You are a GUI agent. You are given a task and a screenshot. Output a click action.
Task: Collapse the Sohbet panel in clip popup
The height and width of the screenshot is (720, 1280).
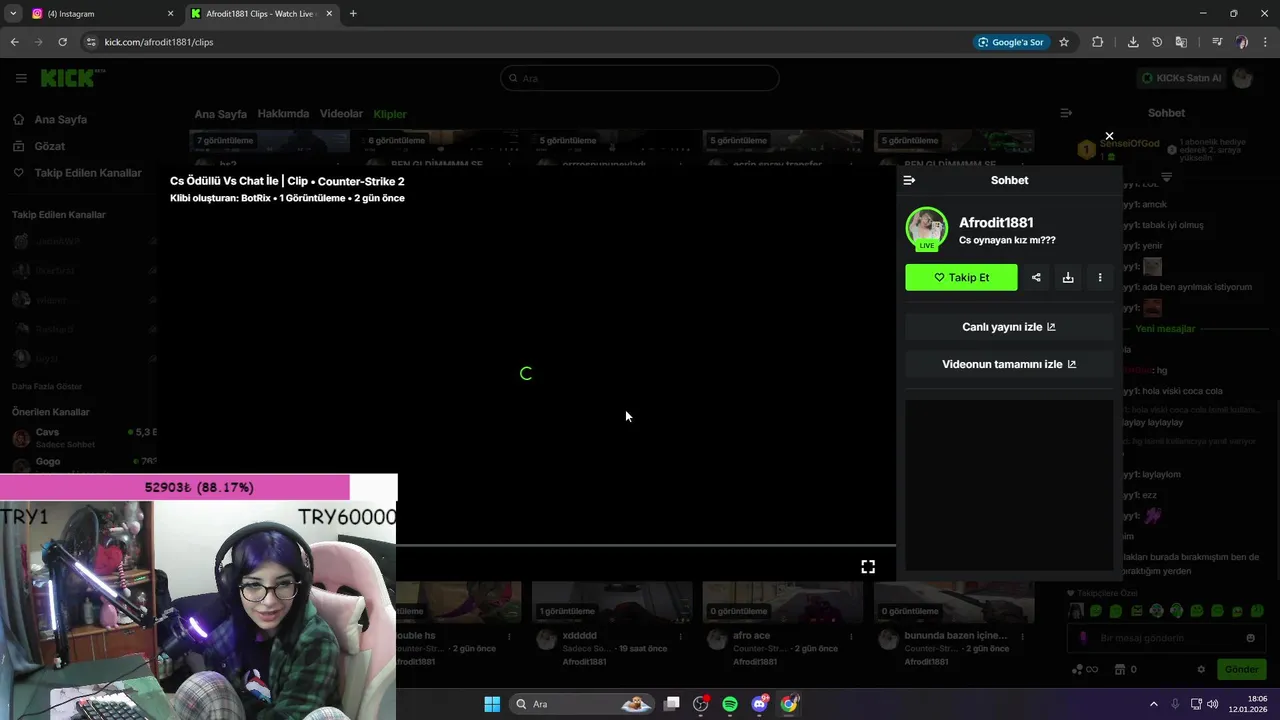909,180
